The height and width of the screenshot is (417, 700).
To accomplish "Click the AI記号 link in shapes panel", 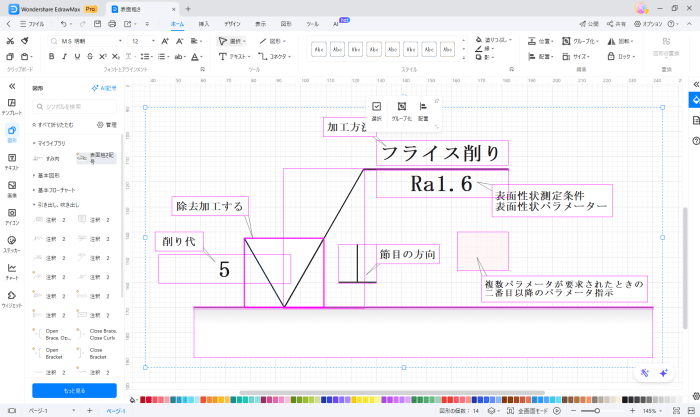I will pyautogui.click(x=104, y=88).
